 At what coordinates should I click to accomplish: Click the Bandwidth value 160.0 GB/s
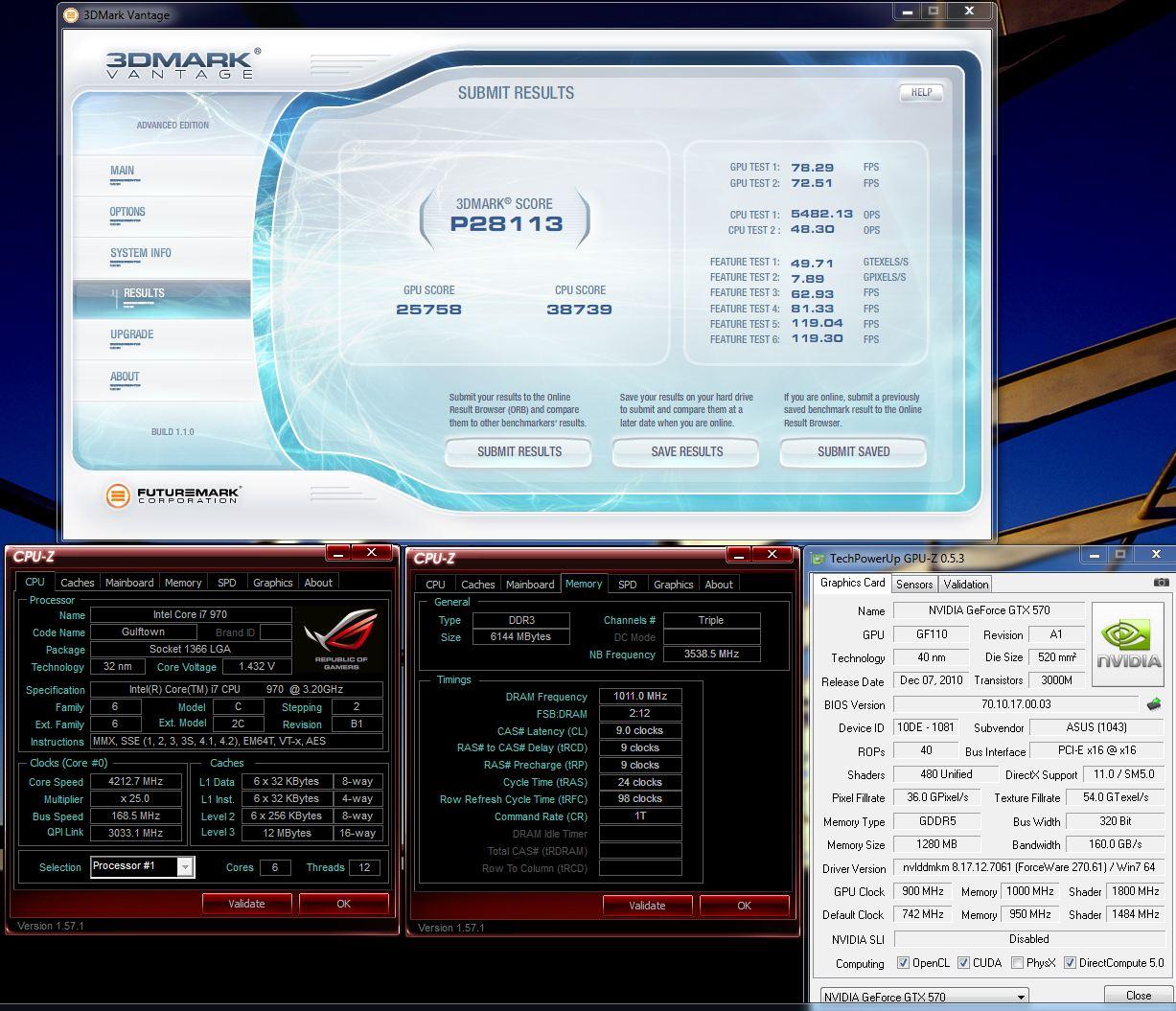pos(1117,845)
